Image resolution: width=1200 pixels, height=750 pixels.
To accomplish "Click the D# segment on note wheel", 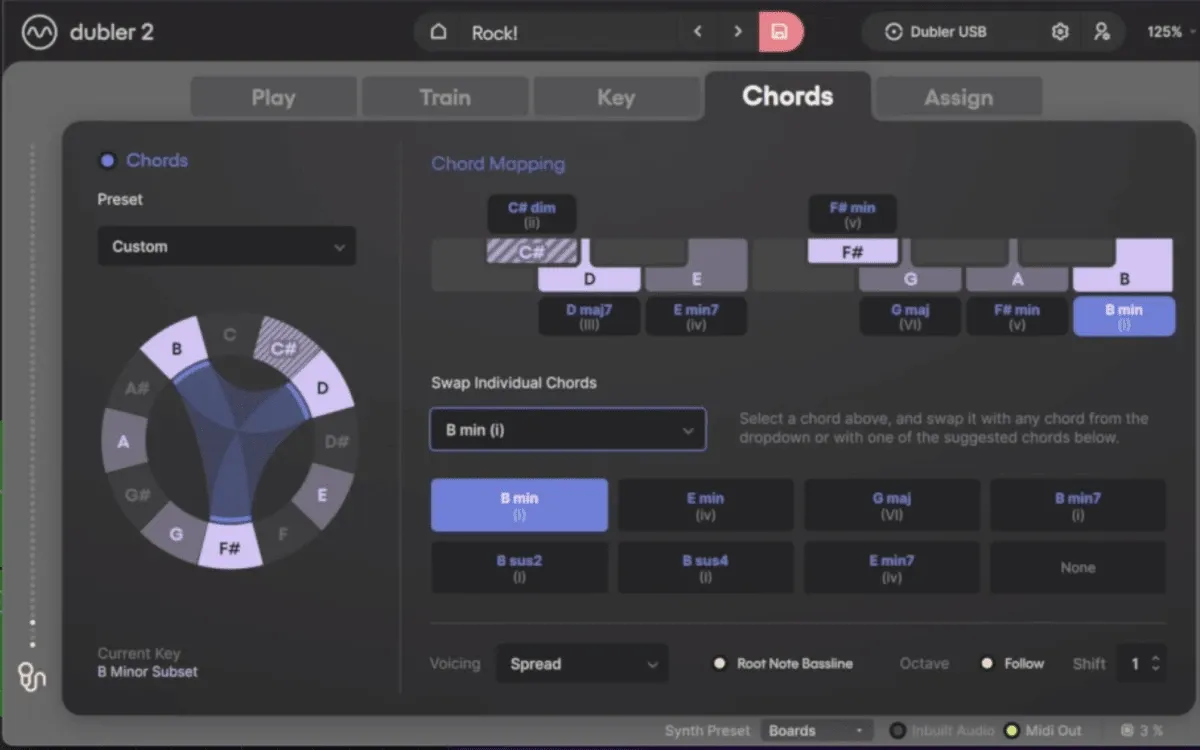I will 337,441.
